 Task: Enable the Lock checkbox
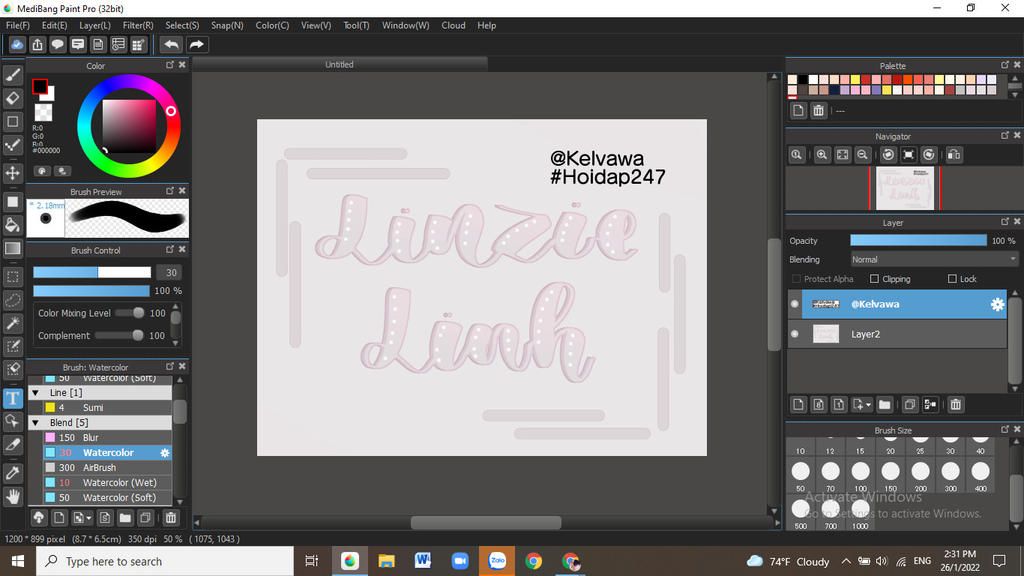[952, 279]
